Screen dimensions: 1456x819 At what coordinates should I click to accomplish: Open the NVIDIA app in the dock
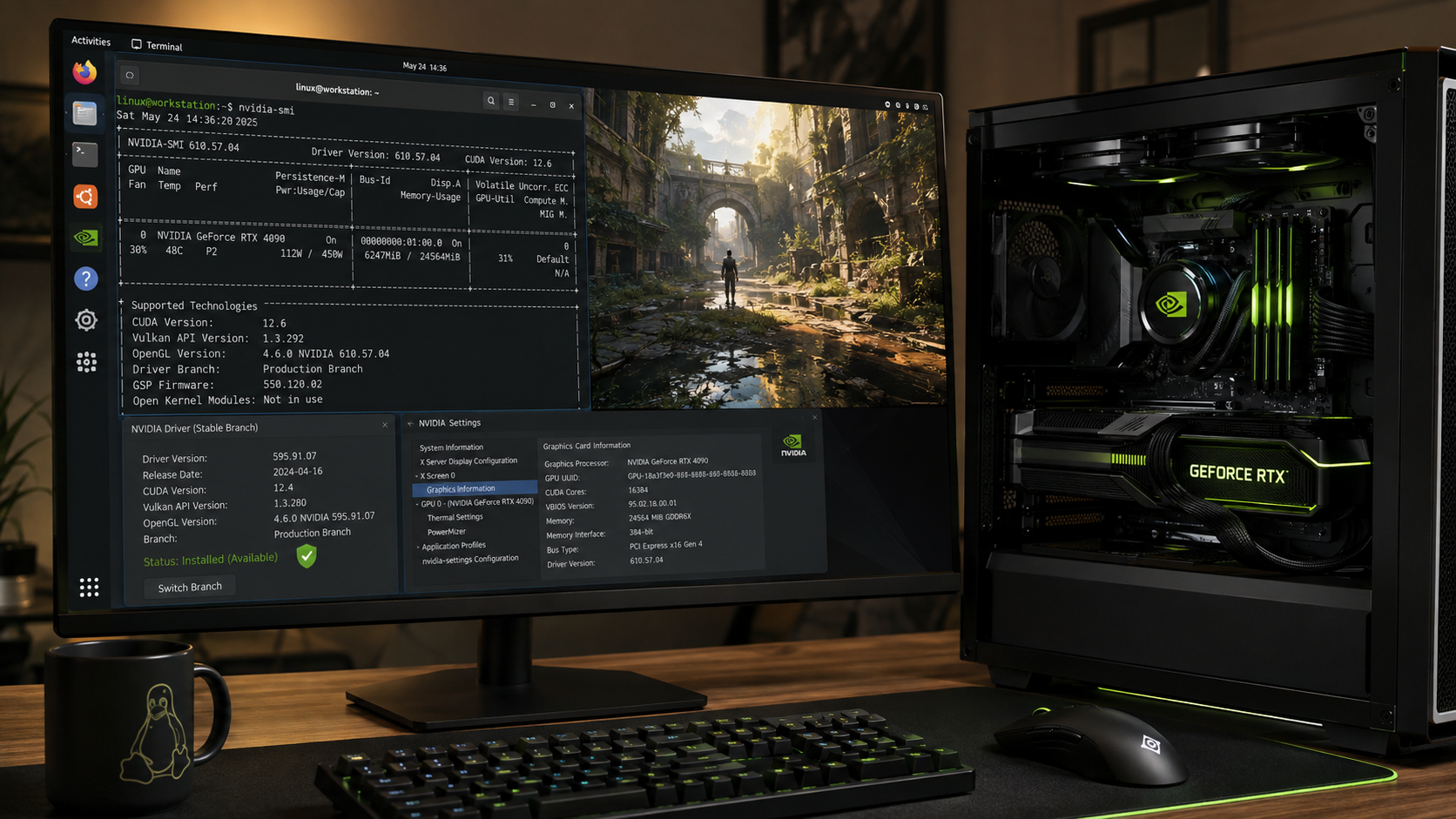[x=85, y=238]
